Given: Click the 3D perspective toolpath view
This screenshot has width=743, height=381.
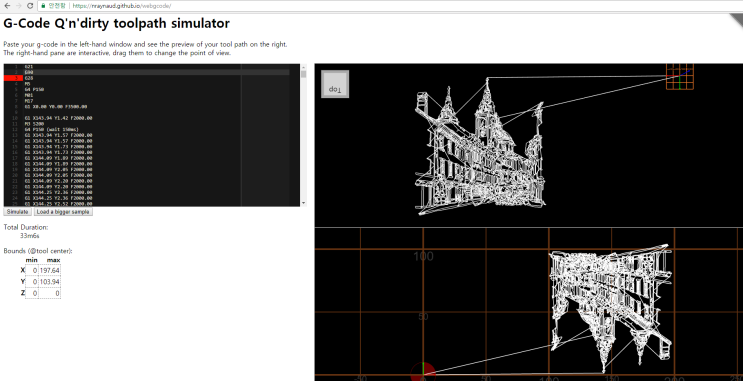Looking at the screenshot, I should pyautogui.click(x=529, y=145).
